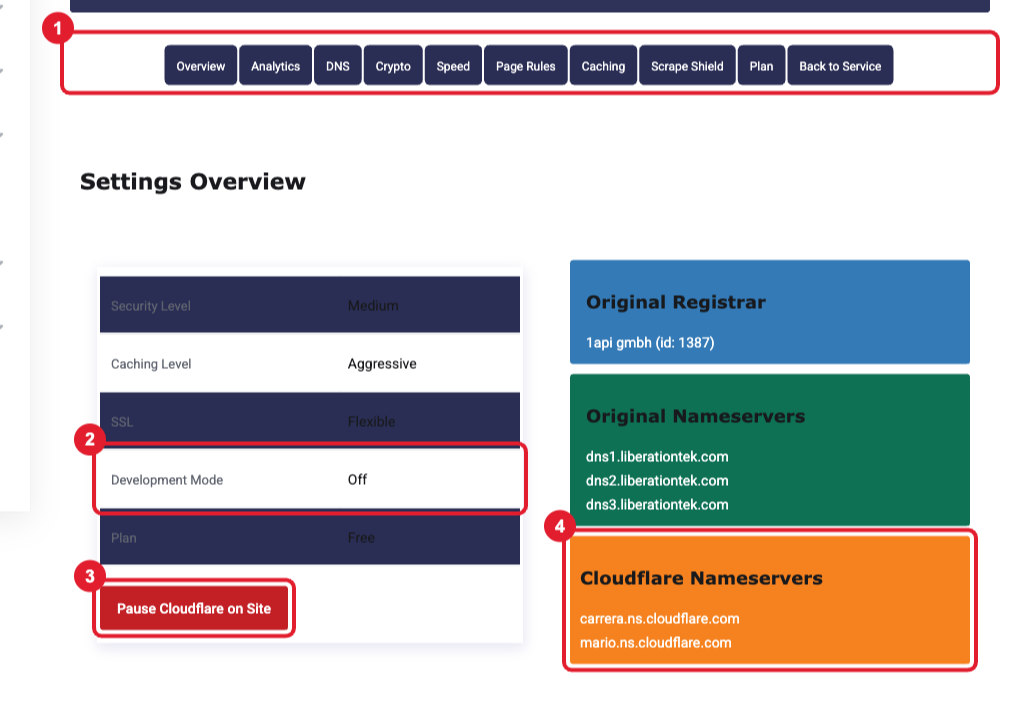View the Plan tab

(761, 66)
